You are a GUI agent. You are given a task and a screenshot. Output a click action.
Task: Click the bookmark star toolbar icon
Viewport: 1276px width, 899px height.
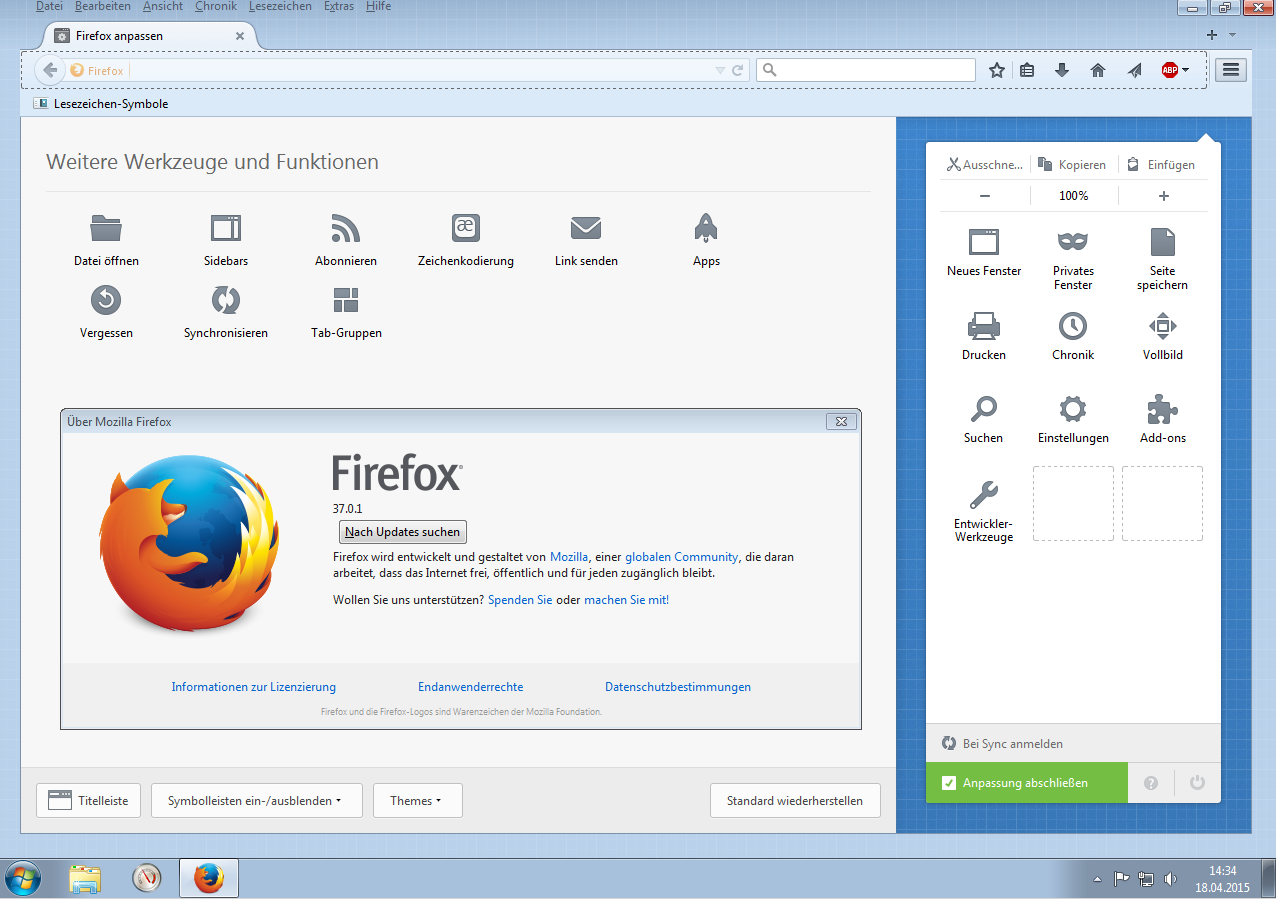click(x=997, y=70)
